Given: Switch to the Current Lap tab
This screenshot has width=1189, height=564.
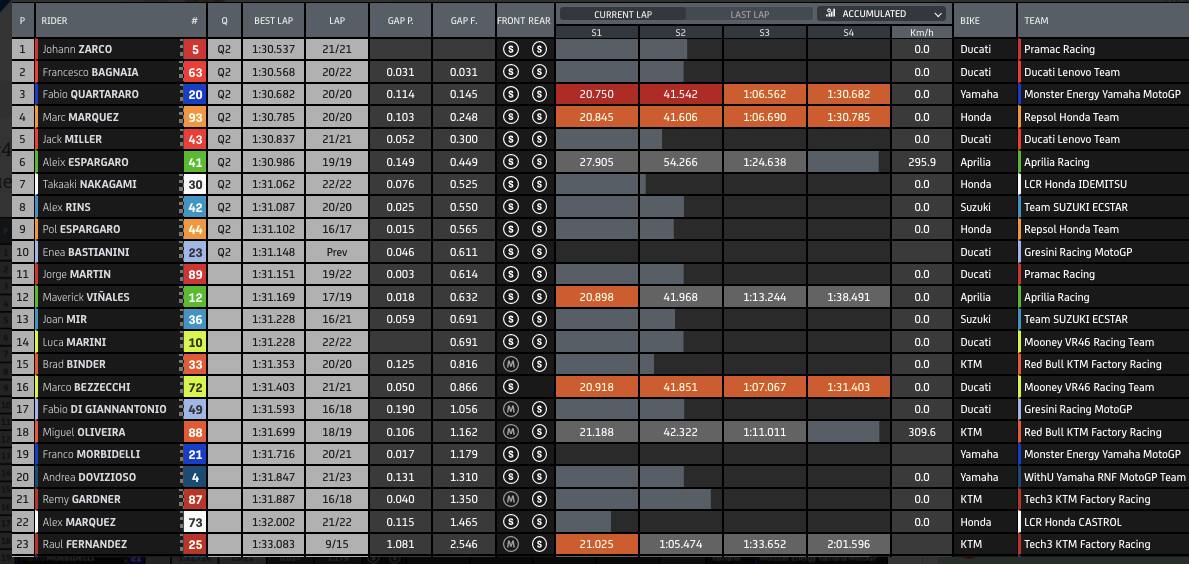Looking at the screenshot, I should [x=623, y=14].
